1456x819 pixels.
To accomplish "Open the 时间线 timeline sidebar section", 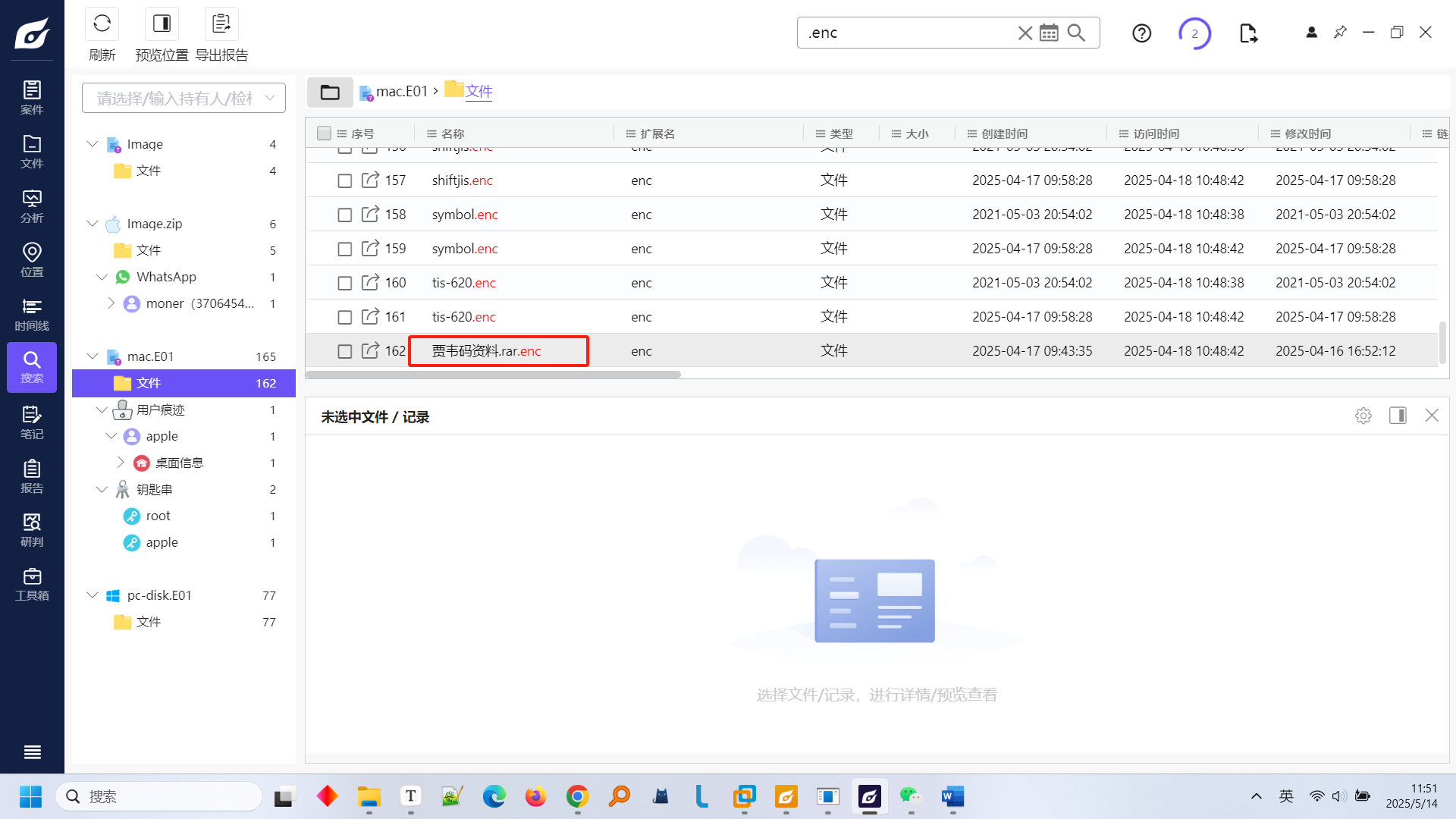I will [x=32, y=314].
